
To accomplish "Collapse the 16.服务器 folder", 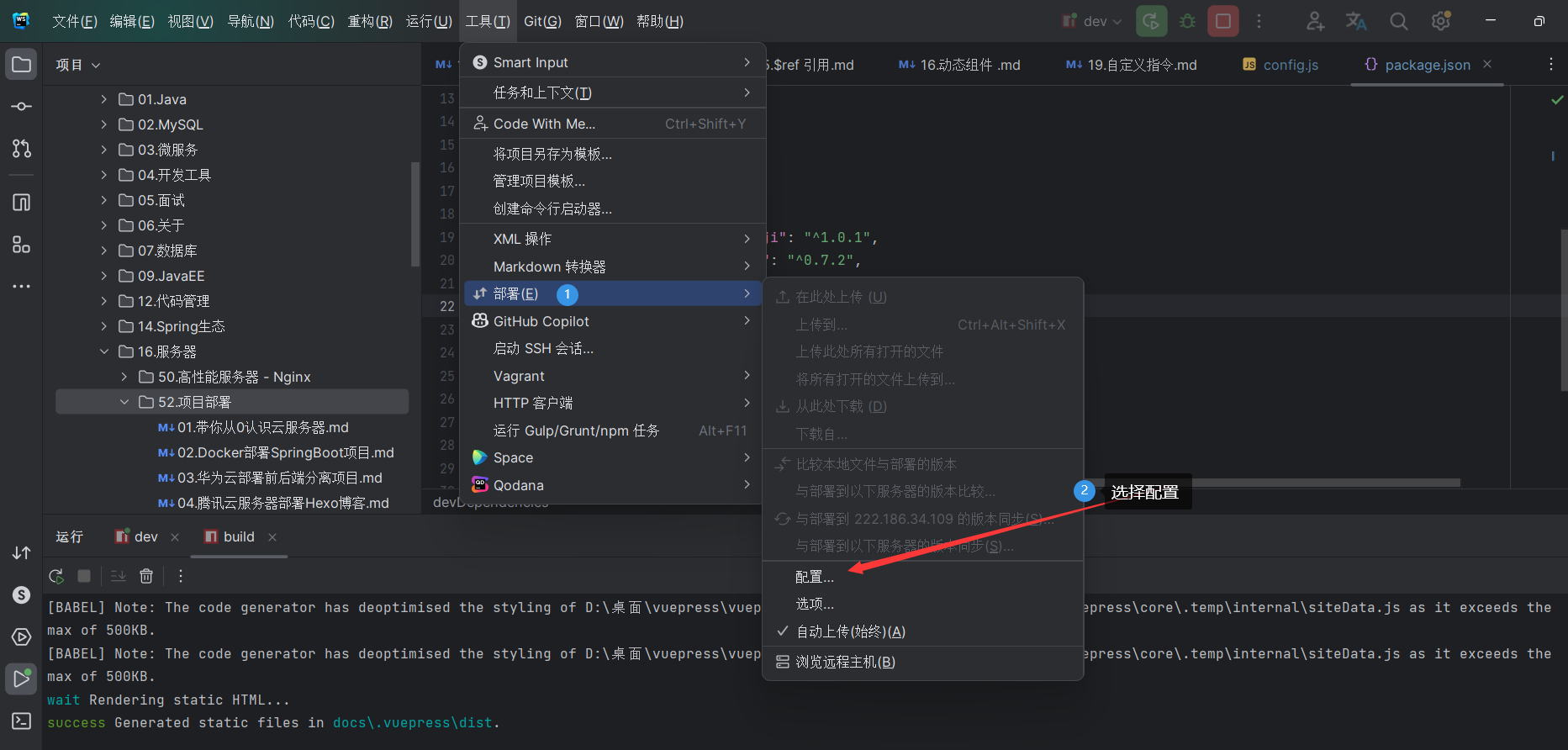I will (x=103, y=351).
